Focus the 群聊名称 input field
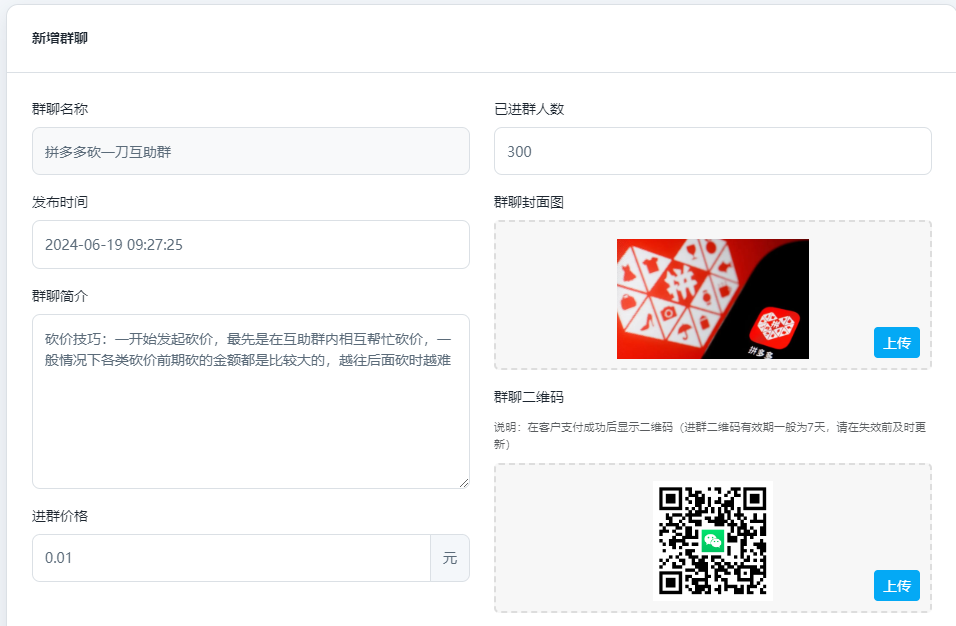 (250, 151)
